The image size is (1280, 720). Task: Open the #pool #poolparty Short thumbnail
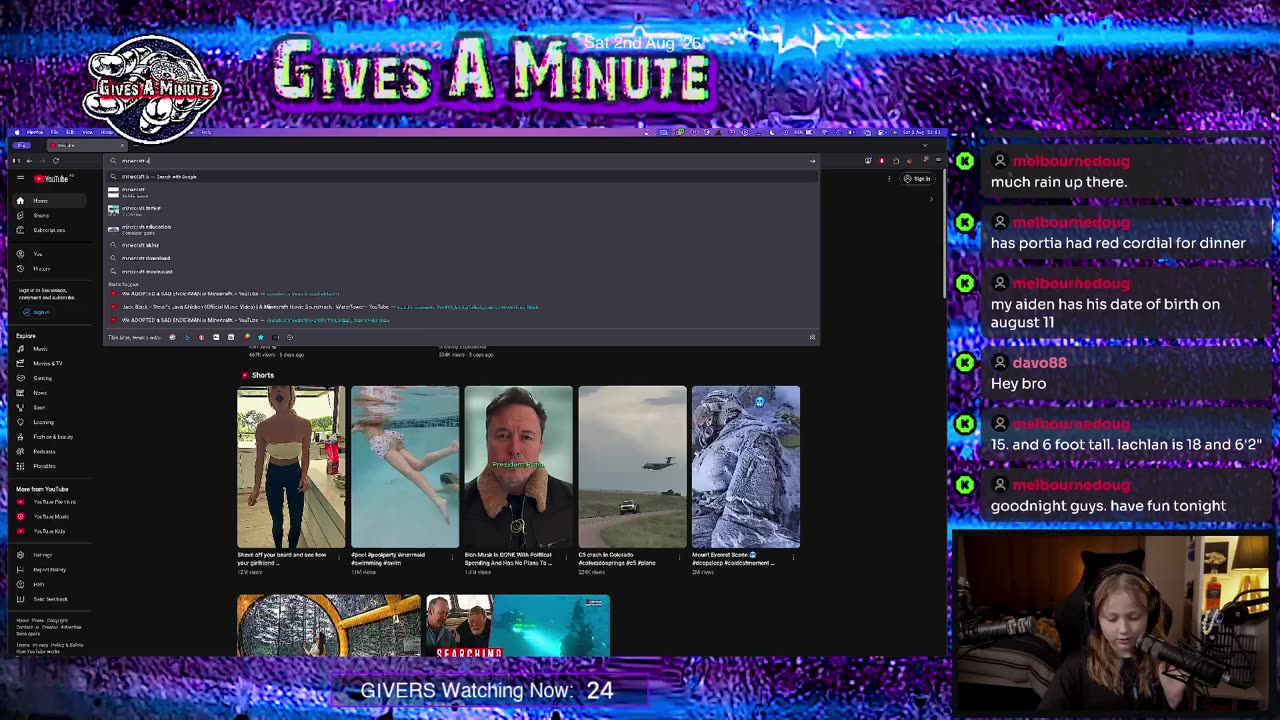tap(405, 467)
